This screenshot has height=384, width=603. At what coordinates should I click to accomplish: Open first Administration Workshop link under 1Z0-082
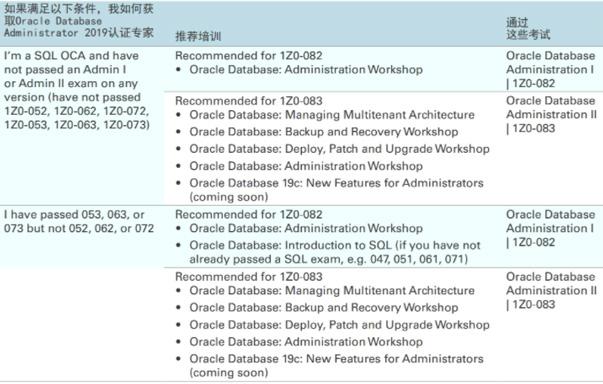coord(306,70)
